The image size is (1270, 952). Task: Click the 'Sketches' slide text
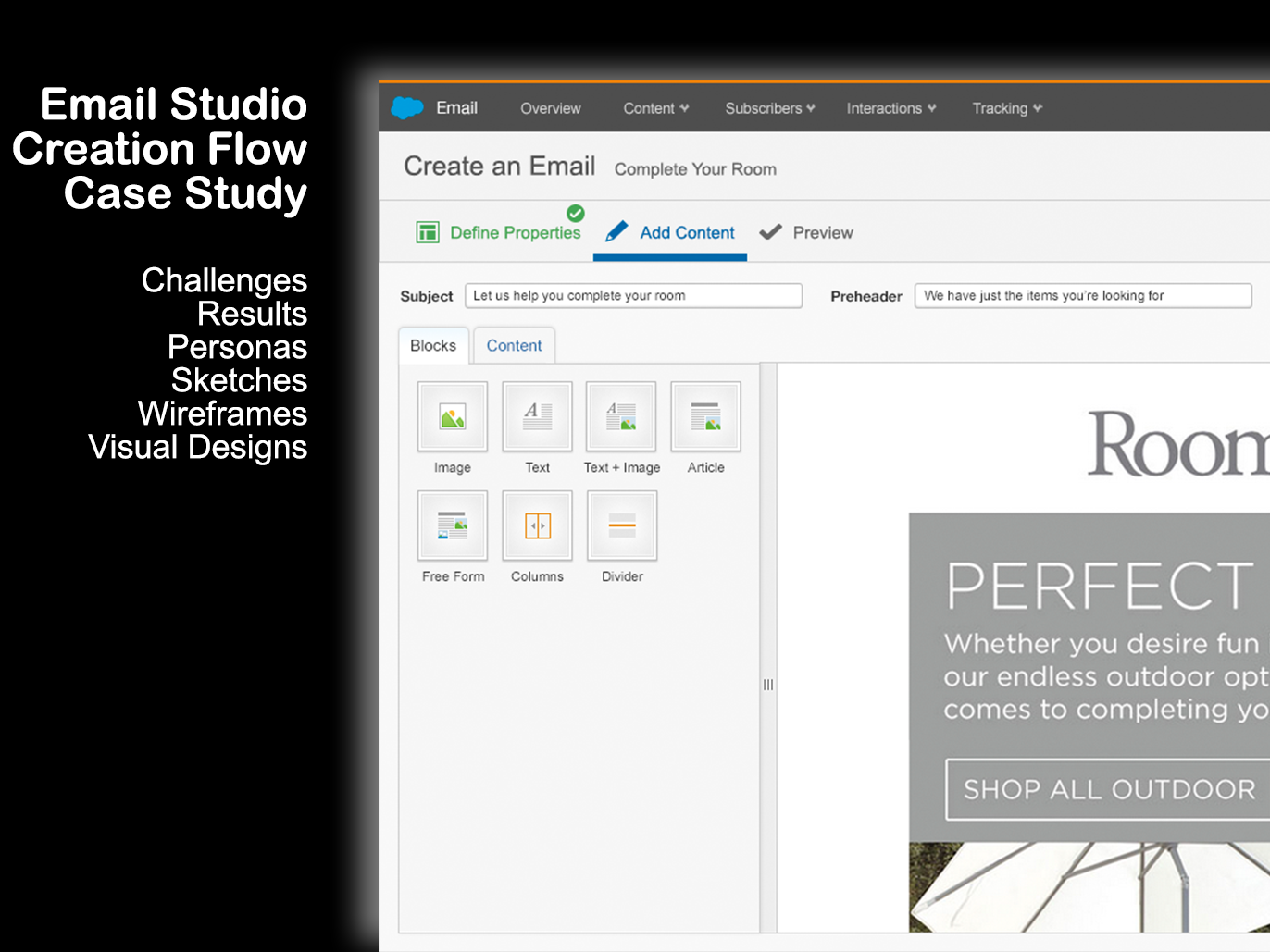pyautogui.click(x=239, y=380)
